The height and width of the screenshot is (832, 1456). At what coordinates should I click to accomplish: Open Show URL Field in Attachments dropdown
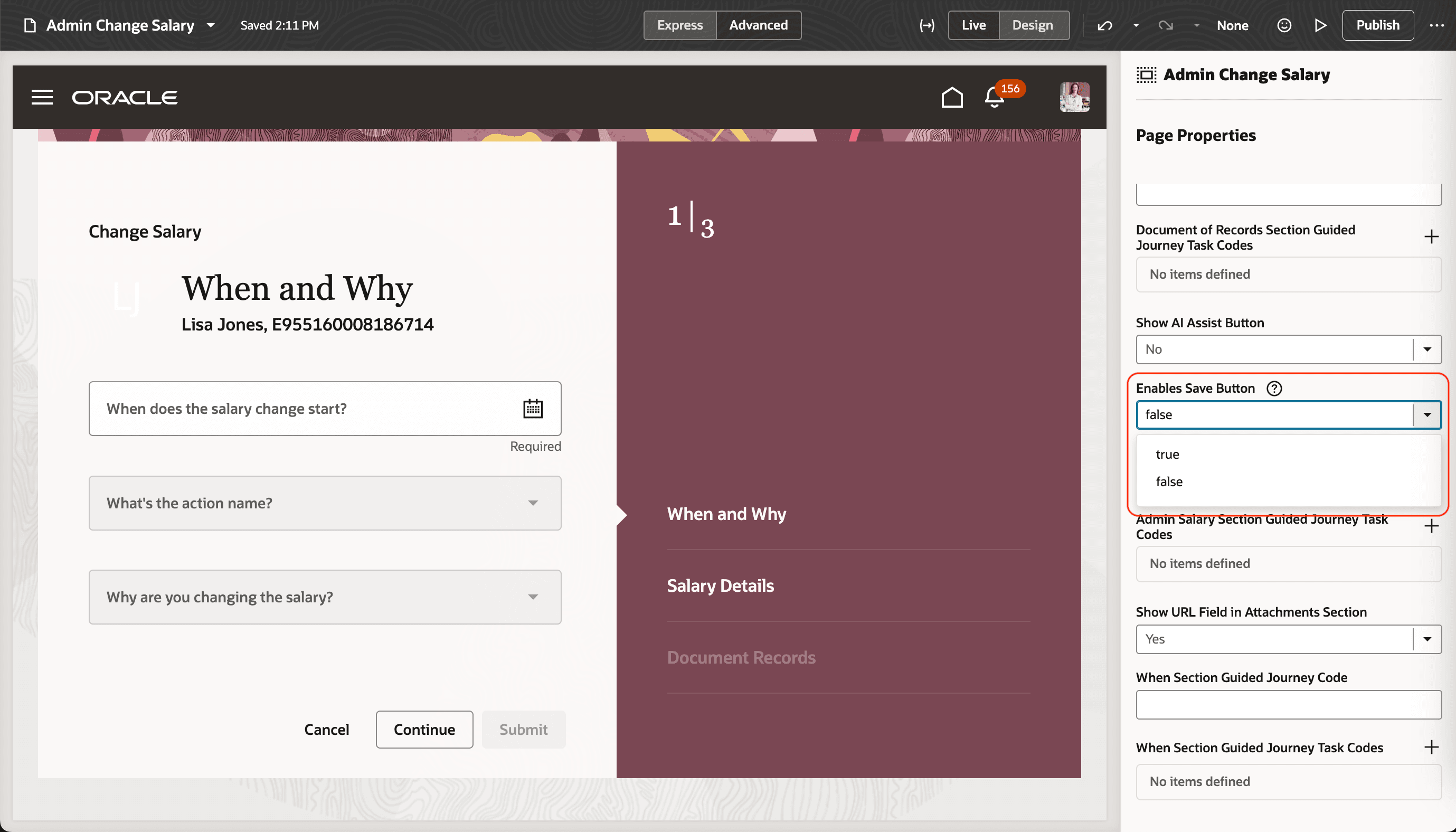click(x=1427, y=639)
